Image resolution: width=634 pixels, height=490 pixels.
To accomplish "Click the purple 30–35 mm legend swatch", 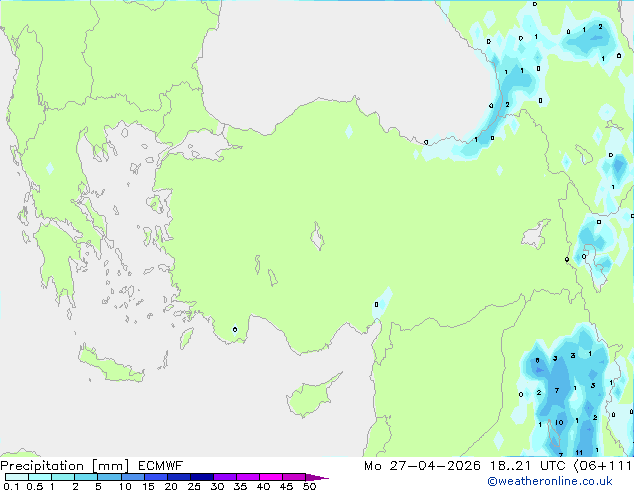I will pyautogui.click(x=225, y=477).
